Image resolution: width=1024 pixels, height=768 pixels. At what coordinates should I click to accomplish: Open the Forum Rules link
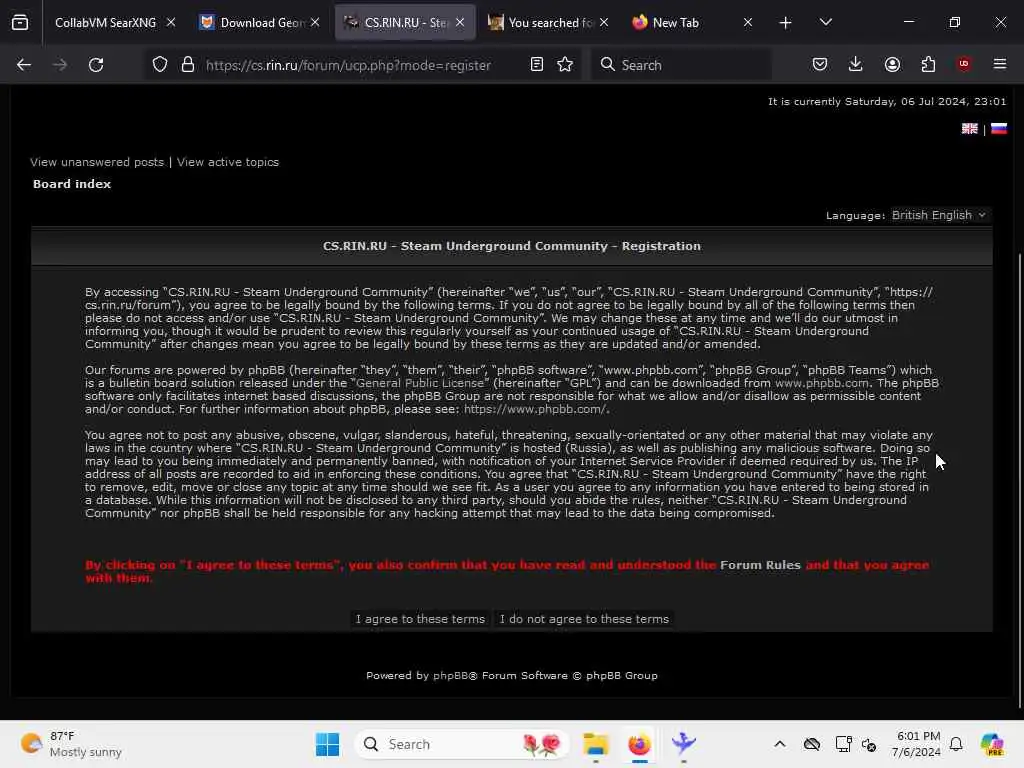[x=760, y=566]
